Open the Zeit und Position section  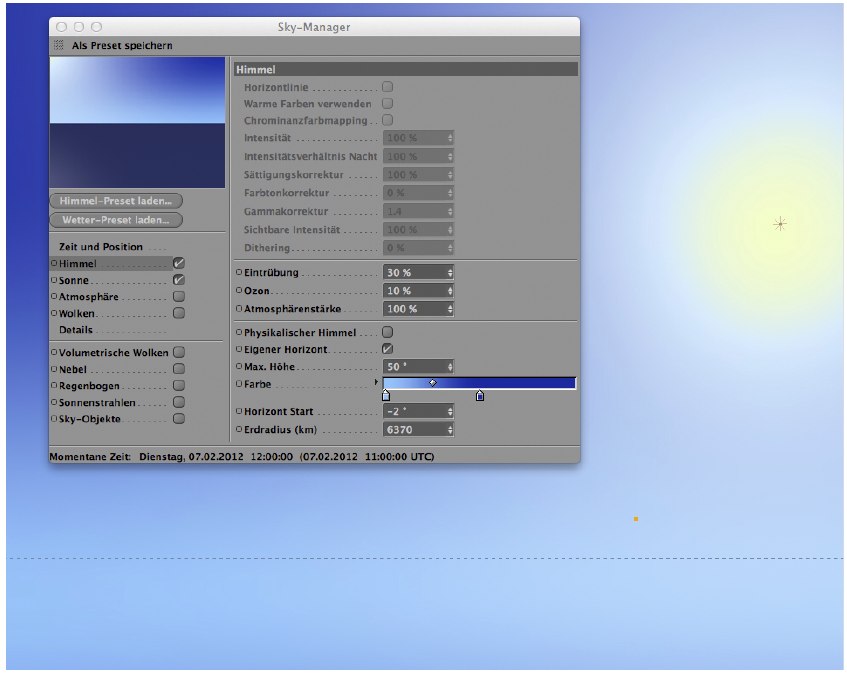coord(101,247)
